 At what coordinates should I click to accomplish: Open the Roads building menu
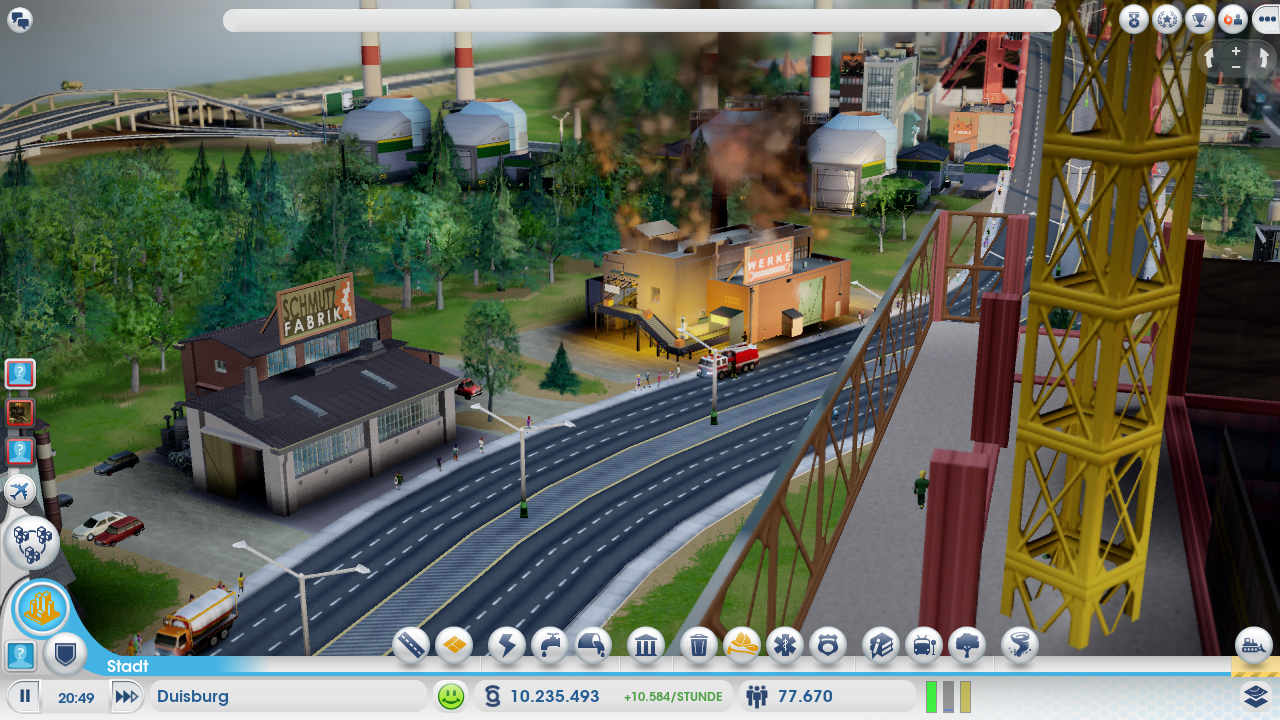pyautogui.click(x=412, y=645)
